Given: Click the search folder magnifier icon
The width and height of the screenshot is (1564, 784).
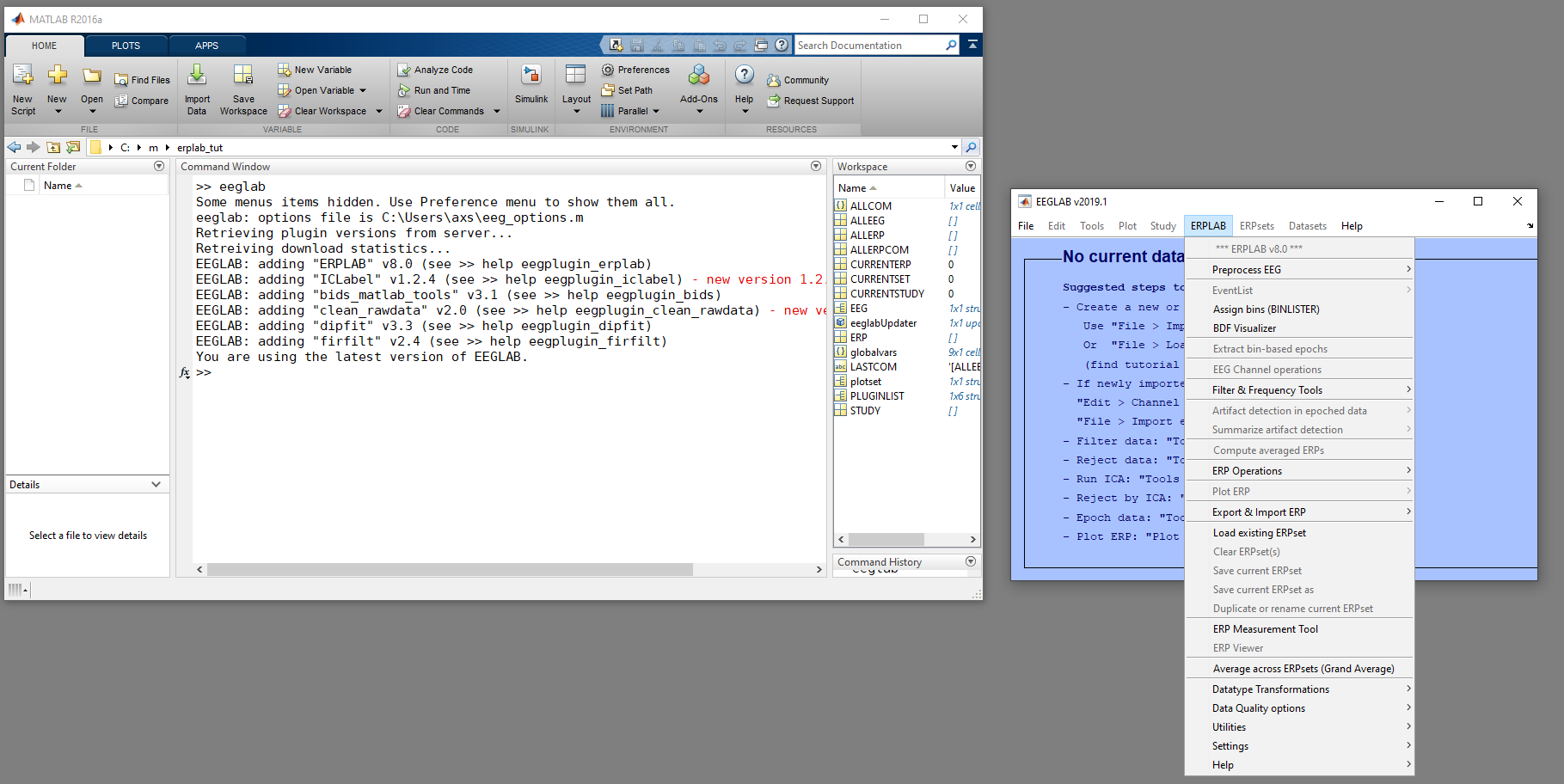Looking at the screenshot, I should coord(971,147).
